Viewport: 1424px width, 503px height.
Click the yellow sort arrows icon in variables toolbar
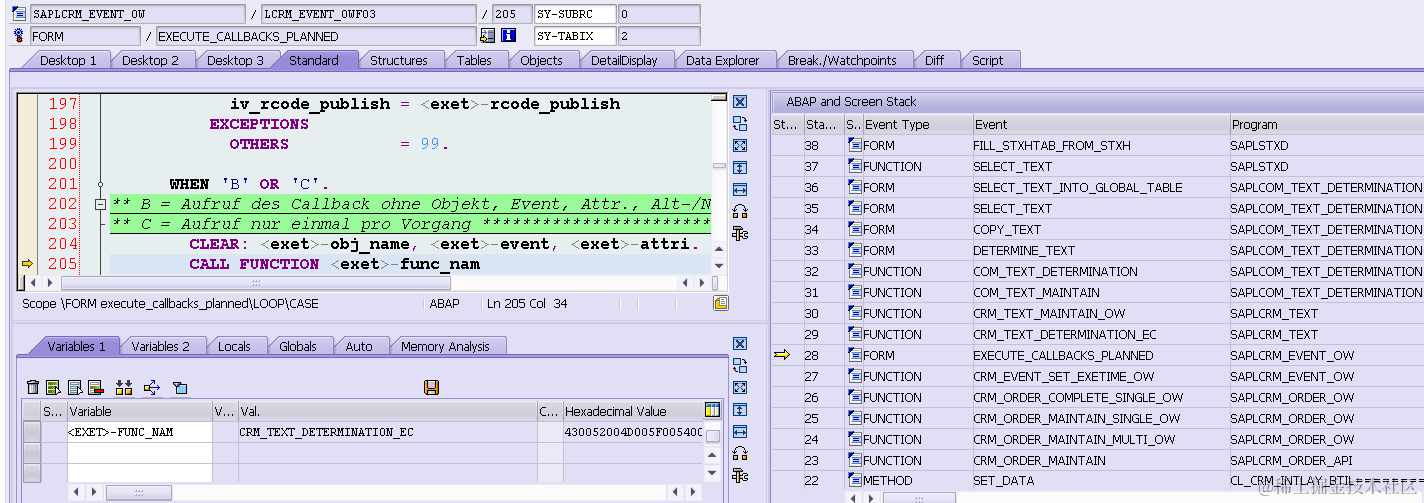(x=124, y=387)
